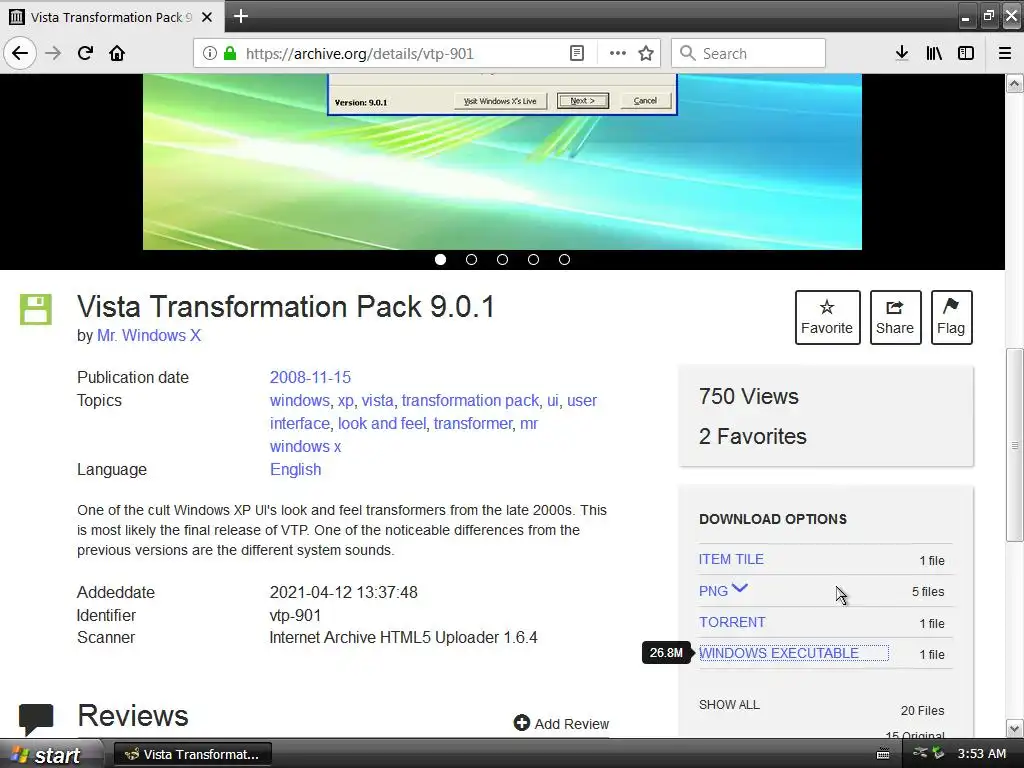Bookmark this page with the star
The width and height of the screenshot is (1024, 768).
coord(646,53)
